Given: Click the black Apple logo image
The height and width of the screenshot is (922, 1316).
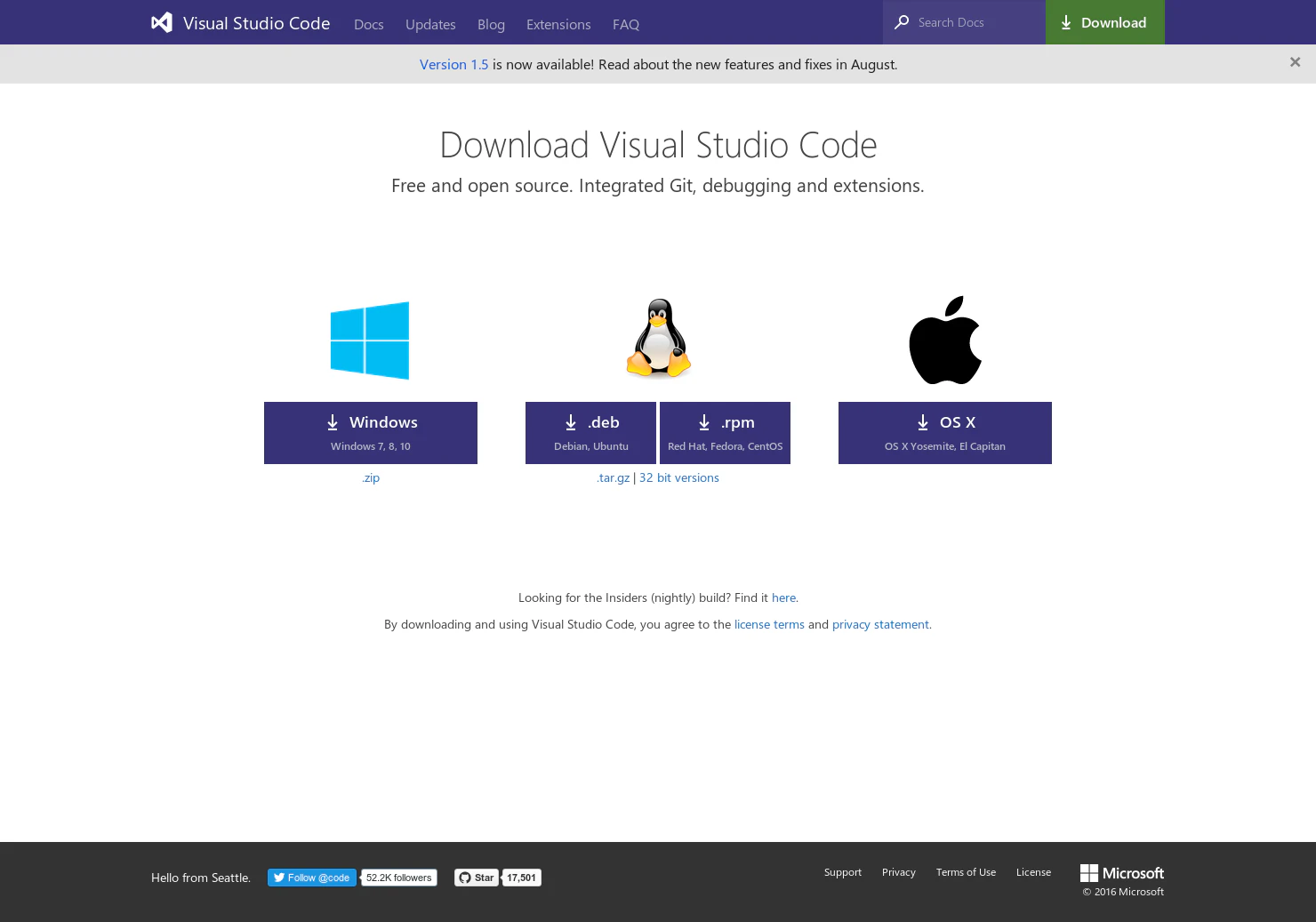Looking at the screenshot, I should pos(945,340).
